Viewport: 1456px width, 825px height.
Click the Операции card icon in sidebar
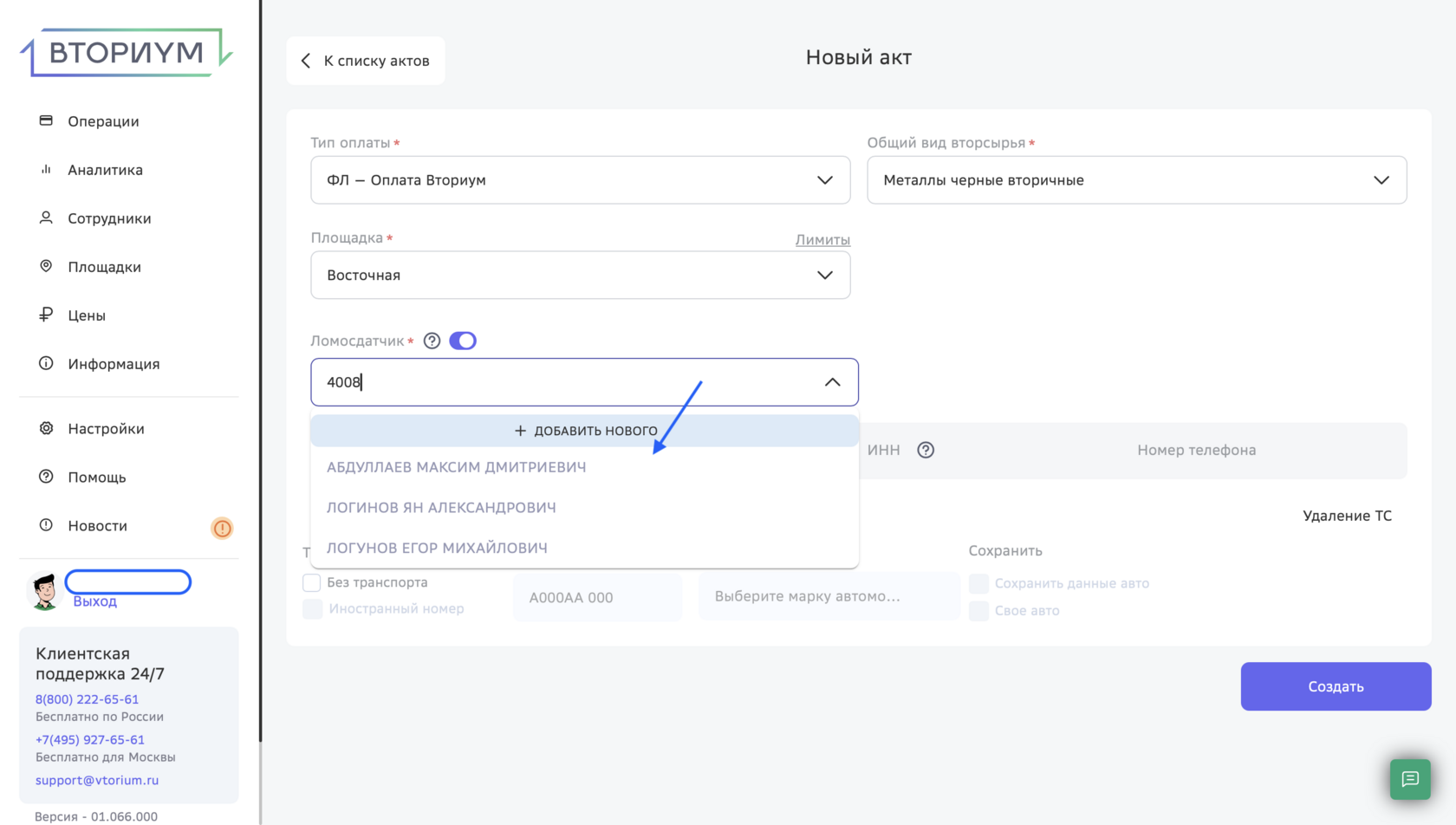[x=46, y=120]
